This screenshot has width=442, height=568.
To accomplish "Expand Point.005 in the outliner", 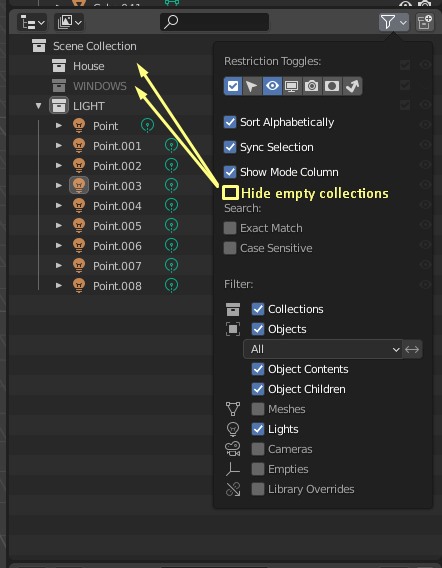I will tap(58, 225).
